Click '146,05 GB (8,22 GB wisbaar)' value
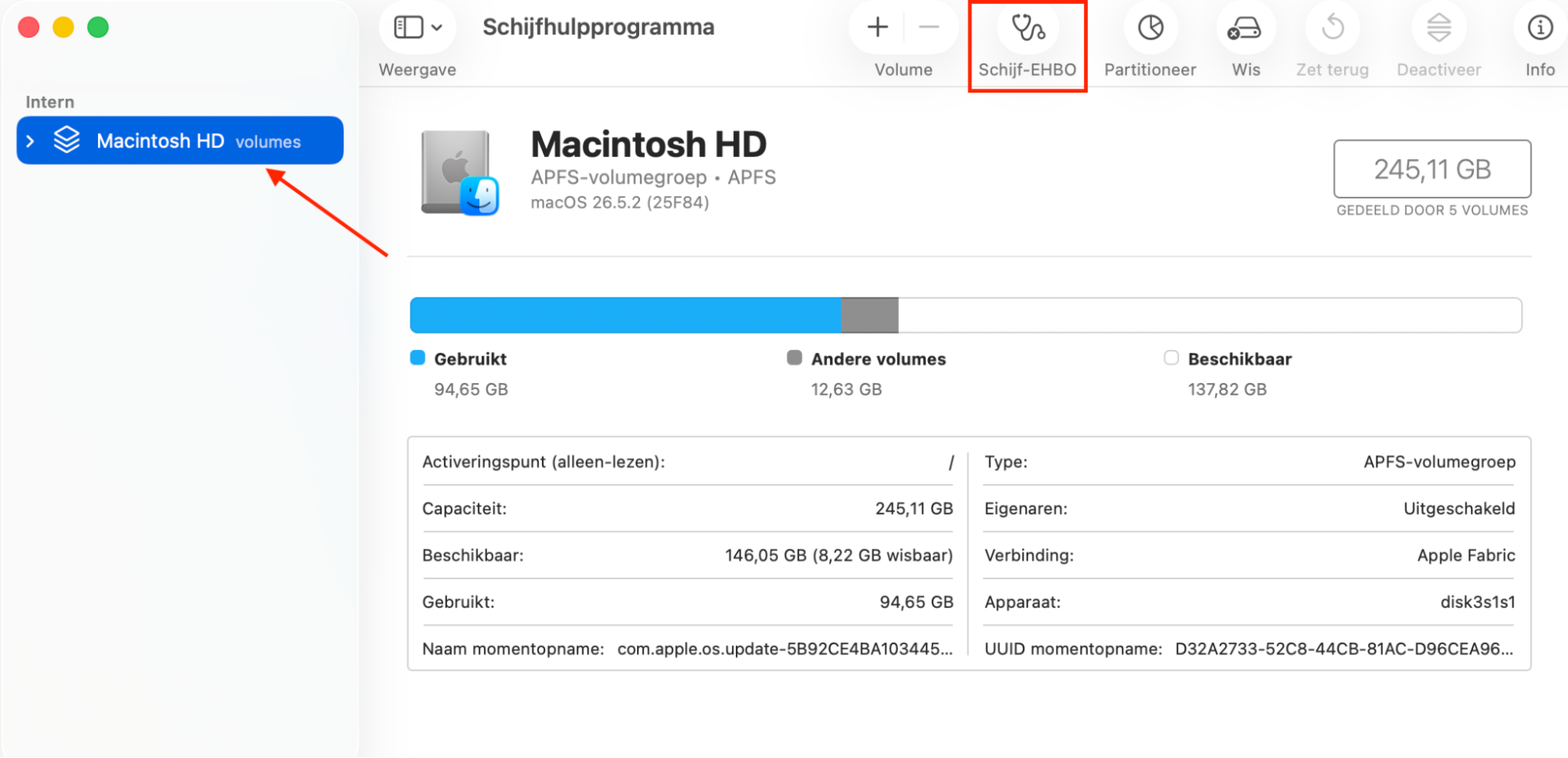The image size is (1568, 758). coord(839,556)
